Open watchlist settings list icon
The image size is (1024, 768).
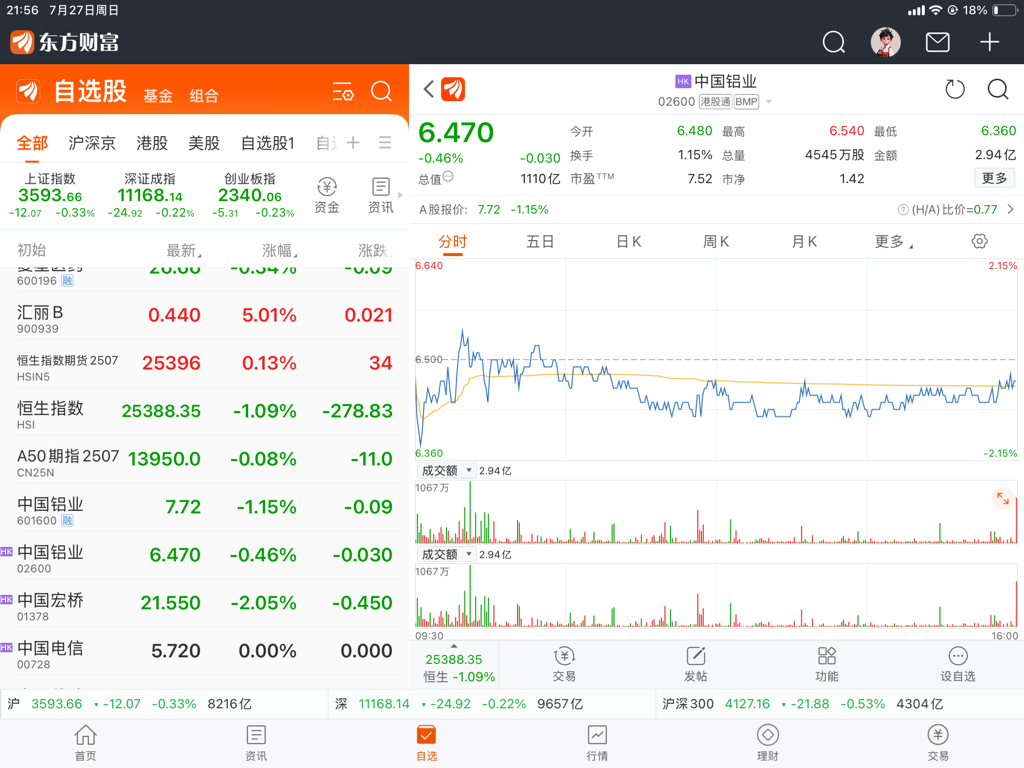343,91
